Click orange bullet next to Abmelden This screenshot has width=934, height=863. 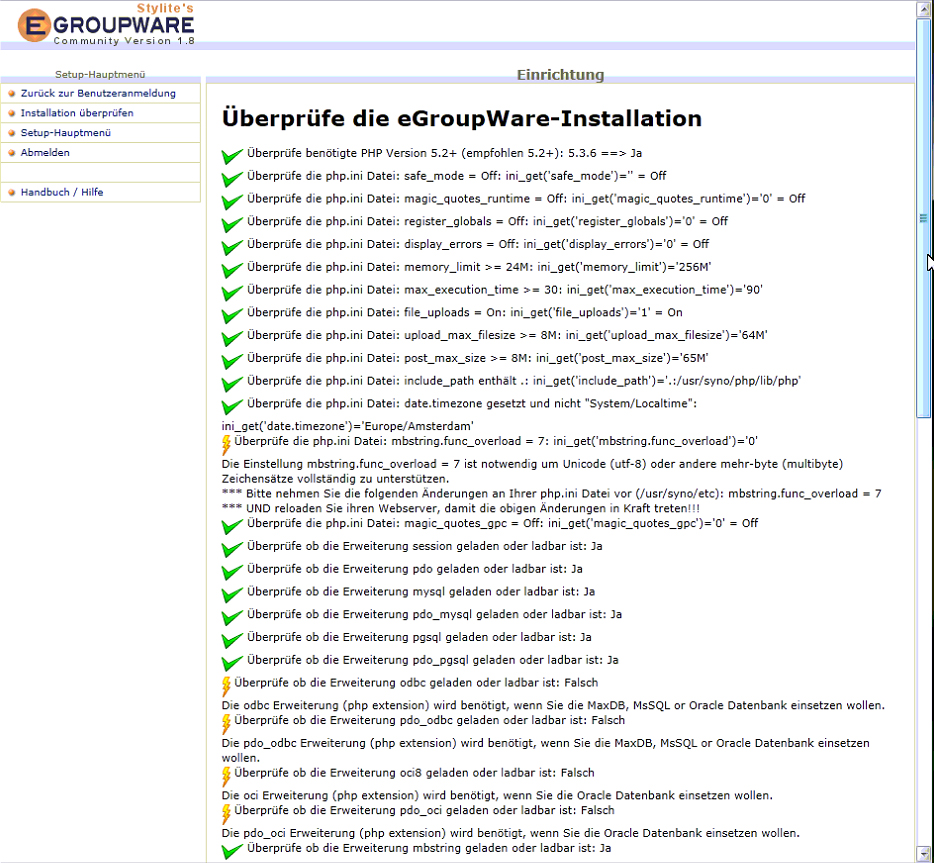click(12, 153)
